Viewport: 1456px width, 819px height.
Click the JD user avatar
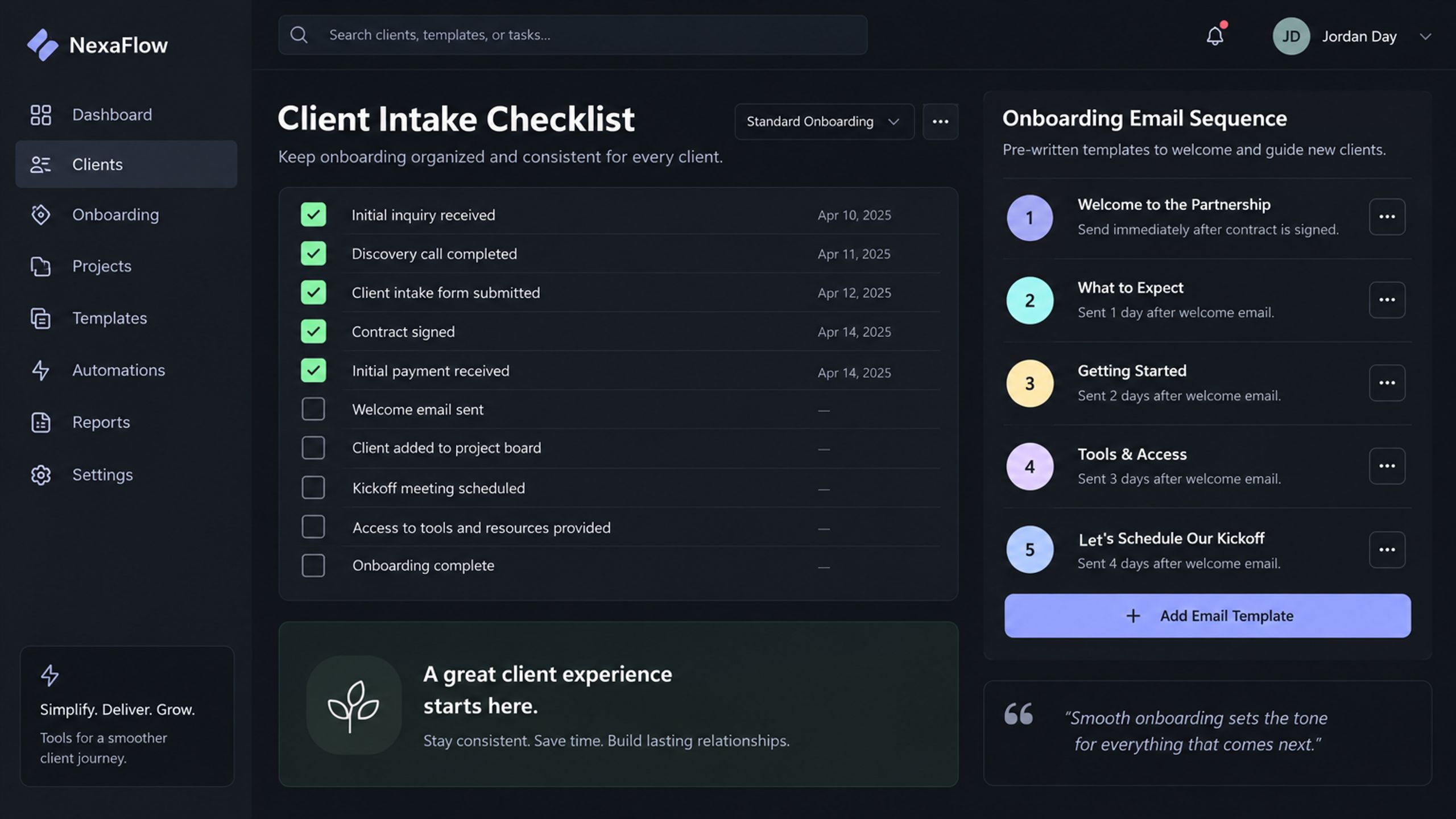tap(1291, 36)
